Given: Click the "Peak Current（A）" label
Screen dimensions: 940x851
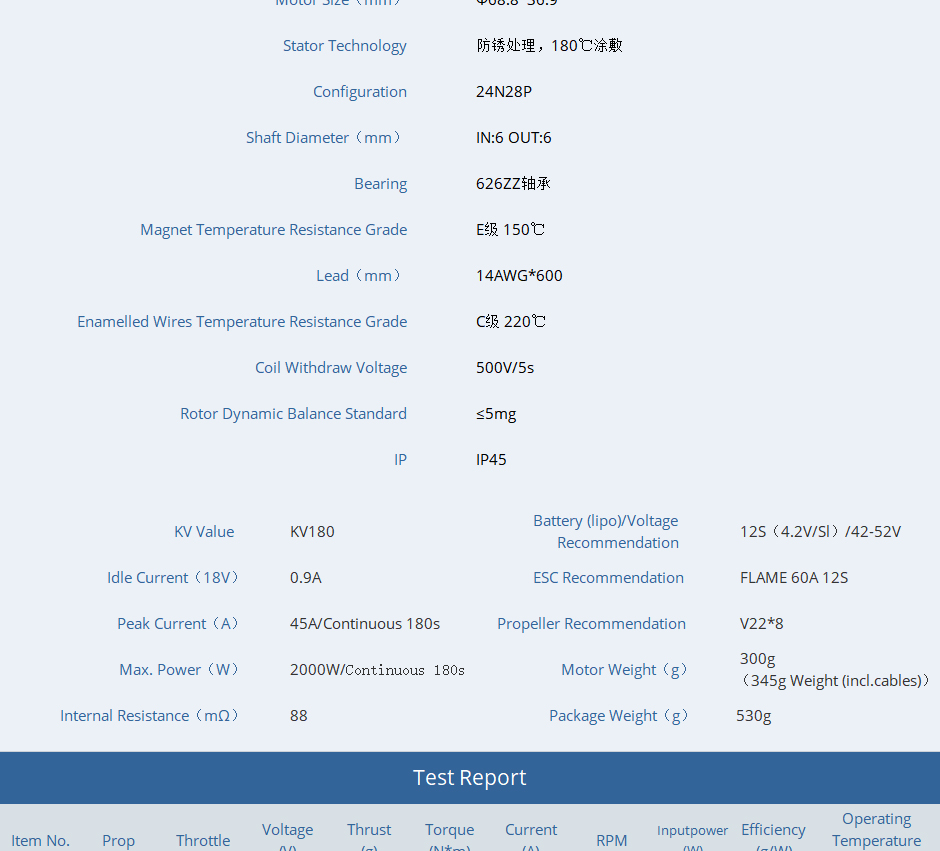Looking at the screenshot, I should pos(178,624).
